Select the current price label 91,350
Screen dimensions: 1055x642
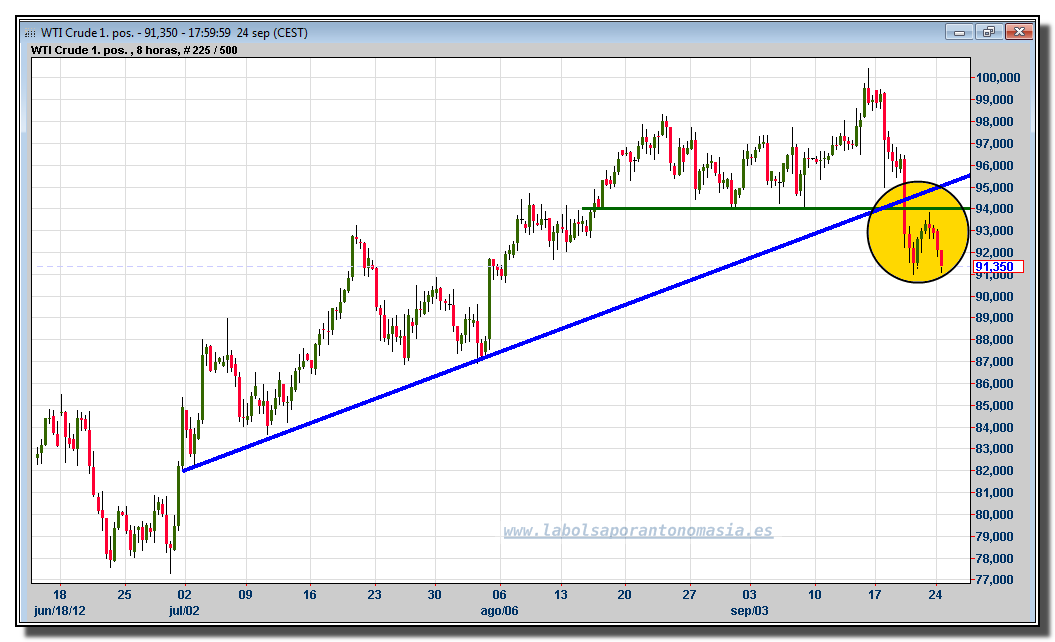[x=998, y=266]
